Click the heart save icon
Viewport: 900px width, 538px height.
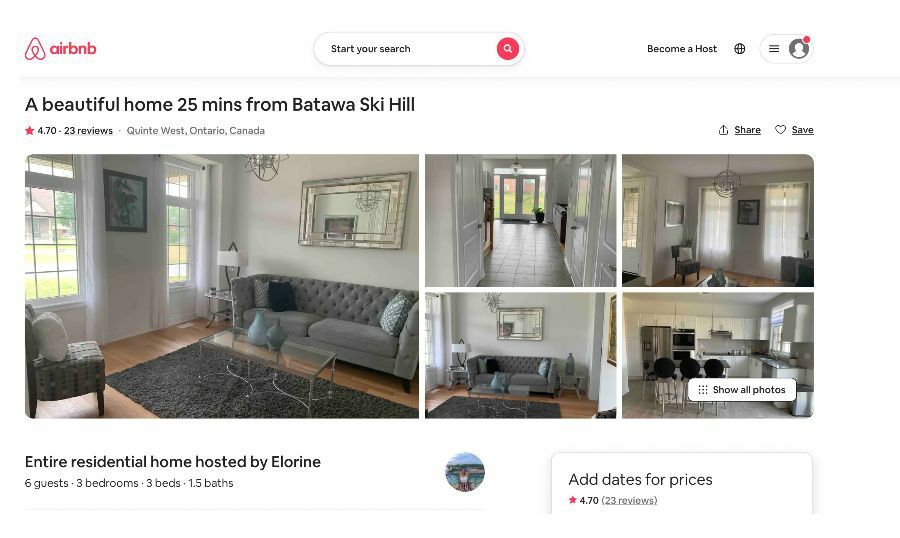coord(780,130)
